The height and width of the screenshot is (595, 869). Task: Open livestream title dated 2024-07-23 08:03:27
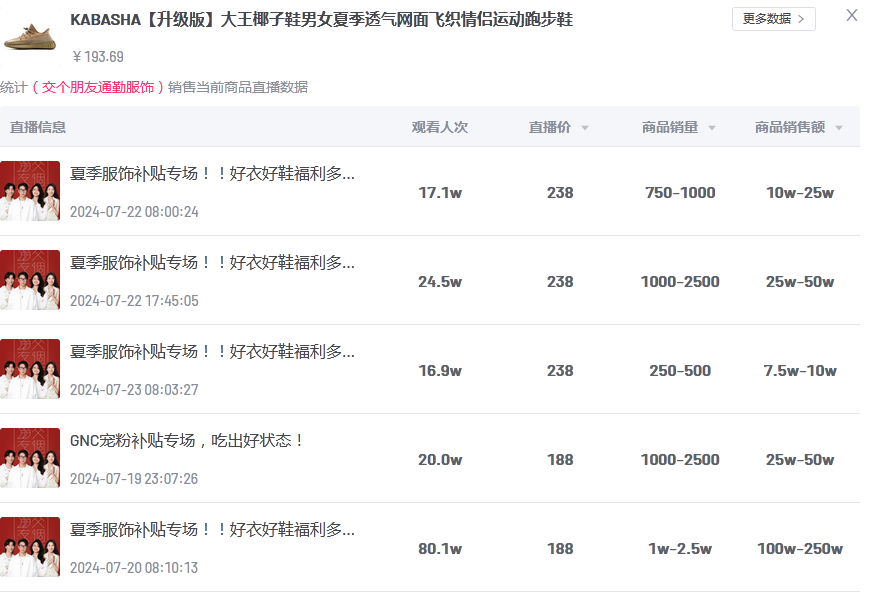[212, 351]
